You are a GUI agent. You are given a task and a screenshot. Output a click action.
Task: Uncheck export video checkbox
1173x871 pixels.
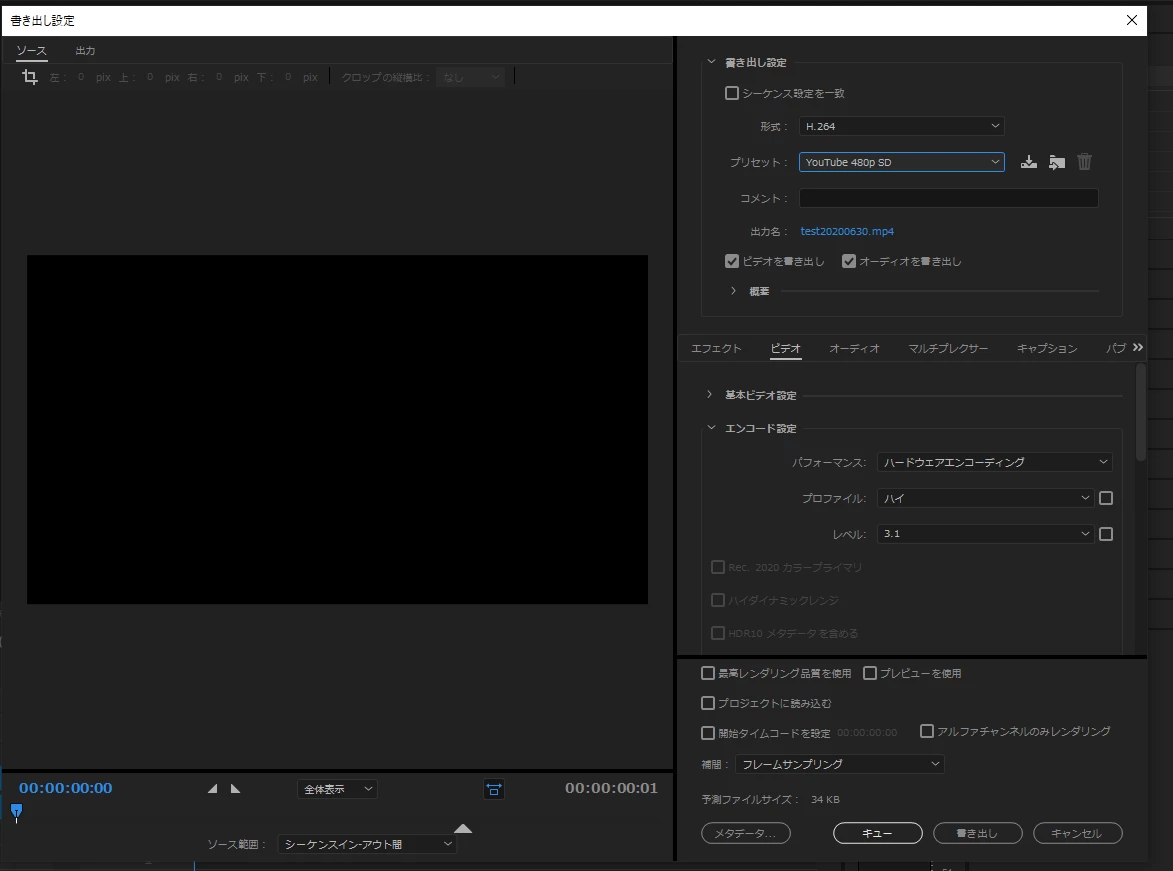732,261
